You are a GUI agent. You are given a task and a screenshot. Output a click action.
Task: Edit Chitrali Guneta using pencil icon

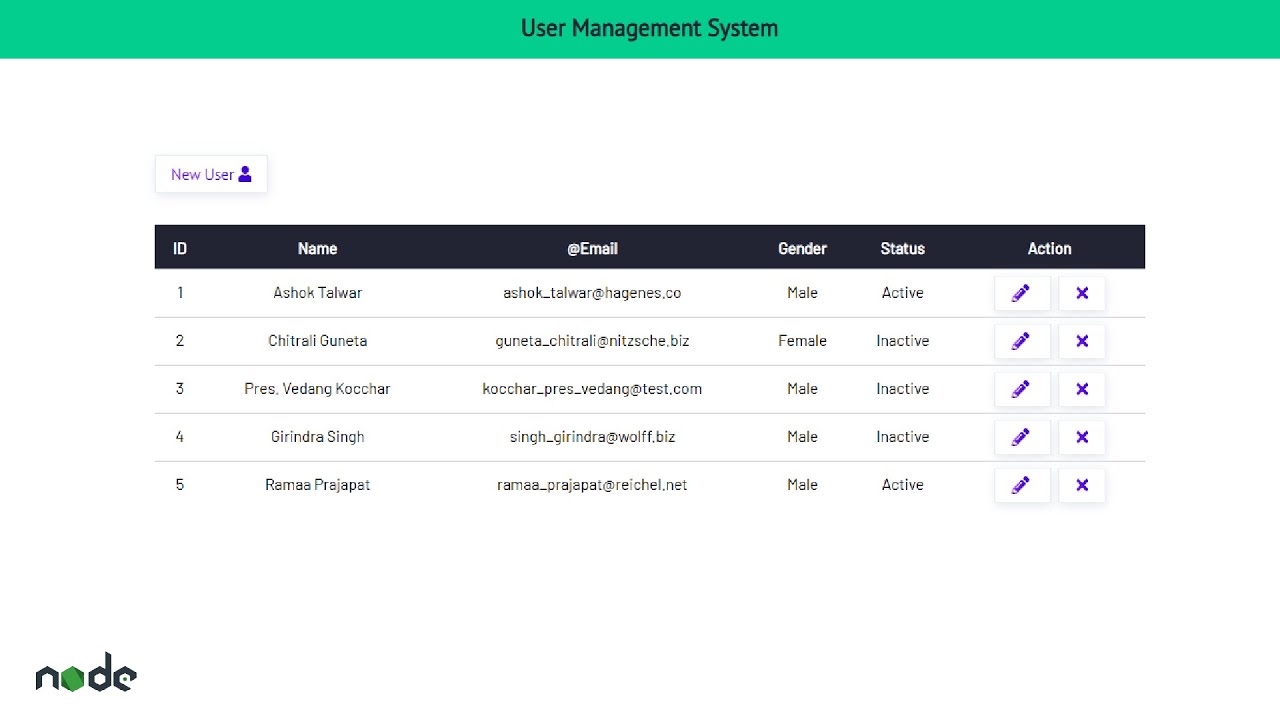click(x=1022, y=341)
